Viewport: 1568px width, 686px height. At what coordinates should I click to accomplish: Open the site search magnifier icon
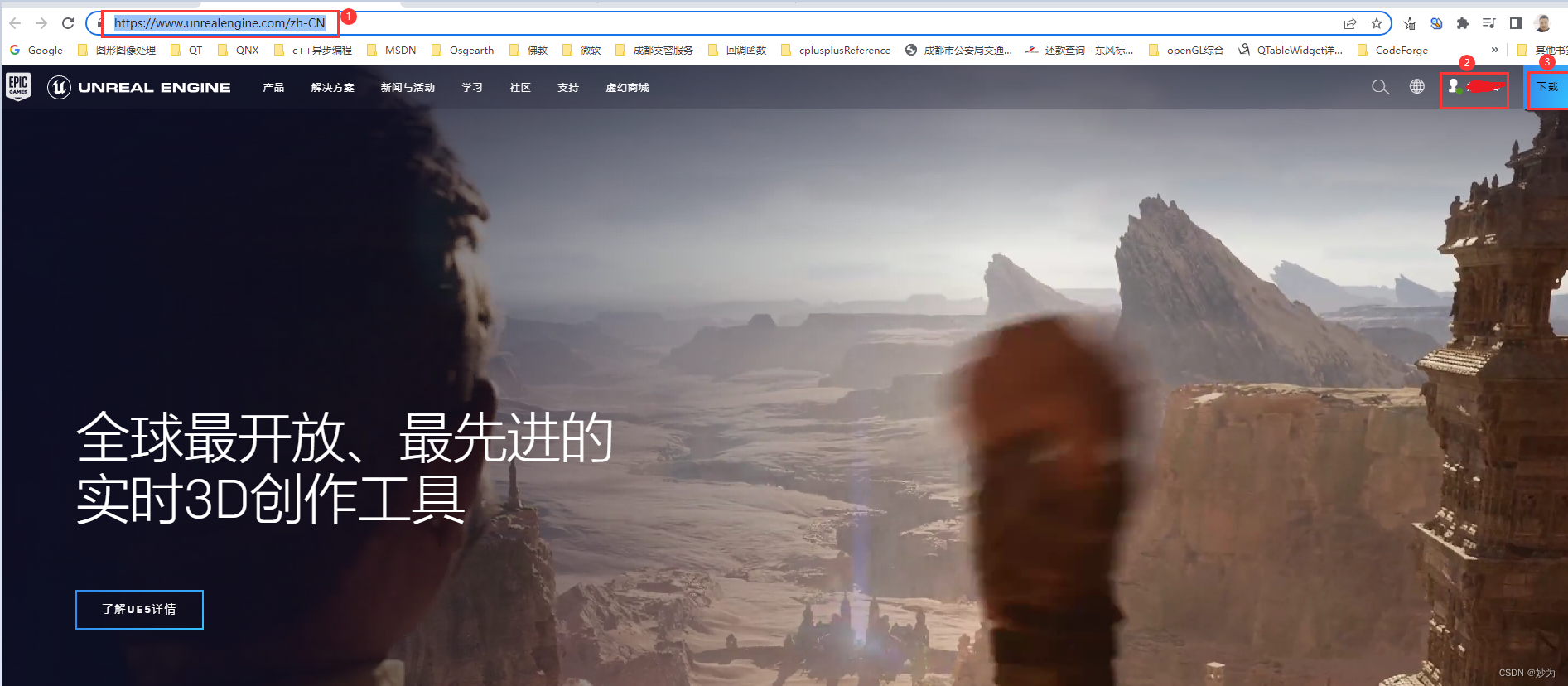[x=1380, y=87]
